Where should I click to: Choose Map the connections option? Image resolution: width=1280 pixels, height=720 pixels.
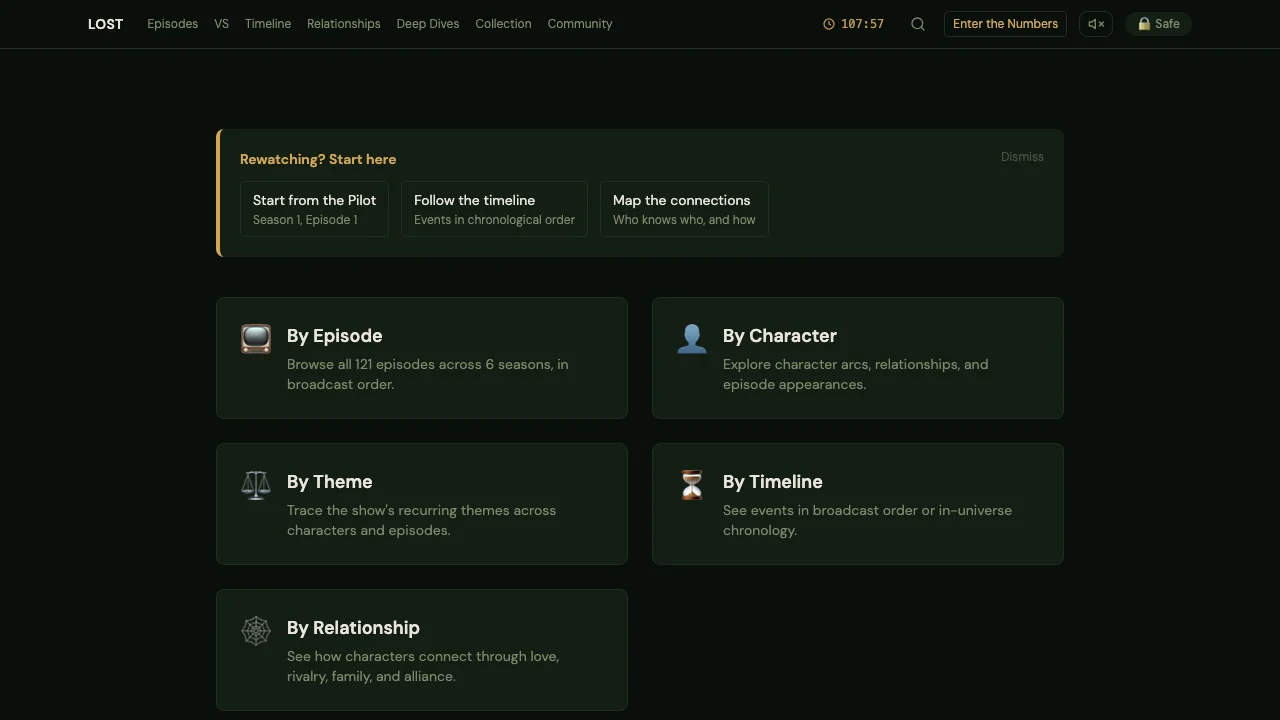(x=684, y=209)
